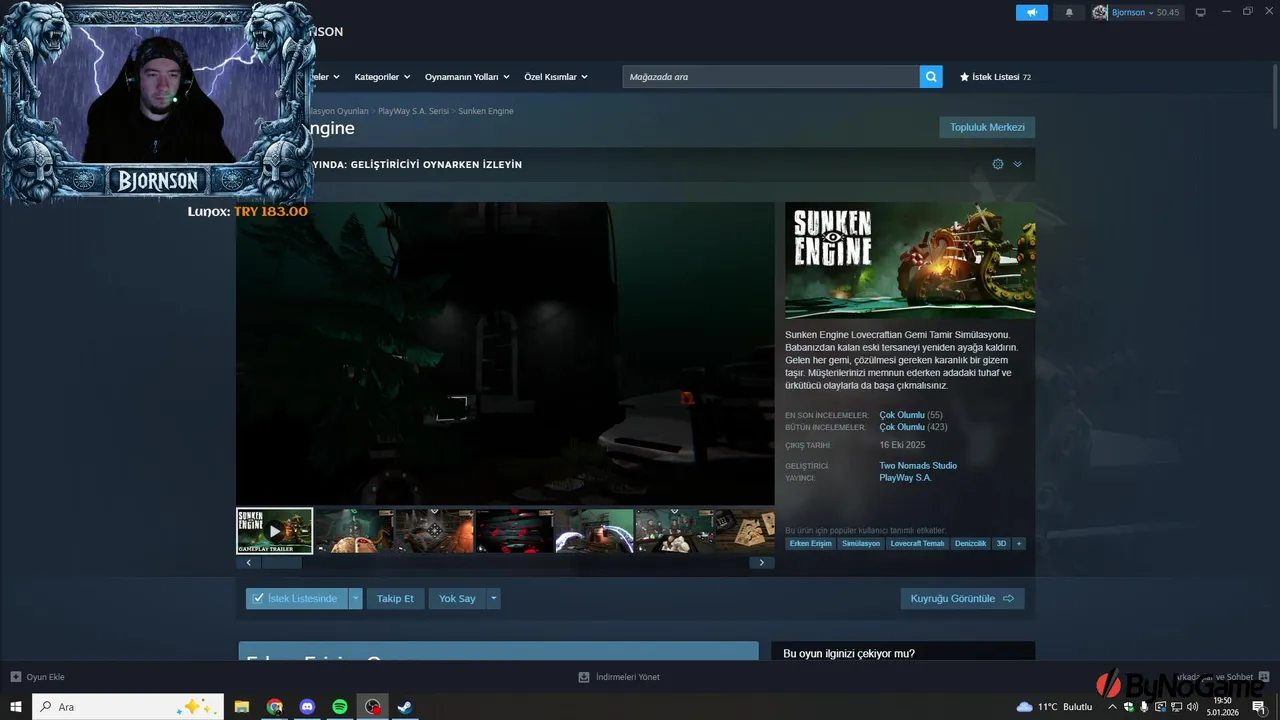The width and height of the screenshot is (1280, 720).
Task: Switch to Big Picture mode monitor icon
Action: tap(1201, 12)
